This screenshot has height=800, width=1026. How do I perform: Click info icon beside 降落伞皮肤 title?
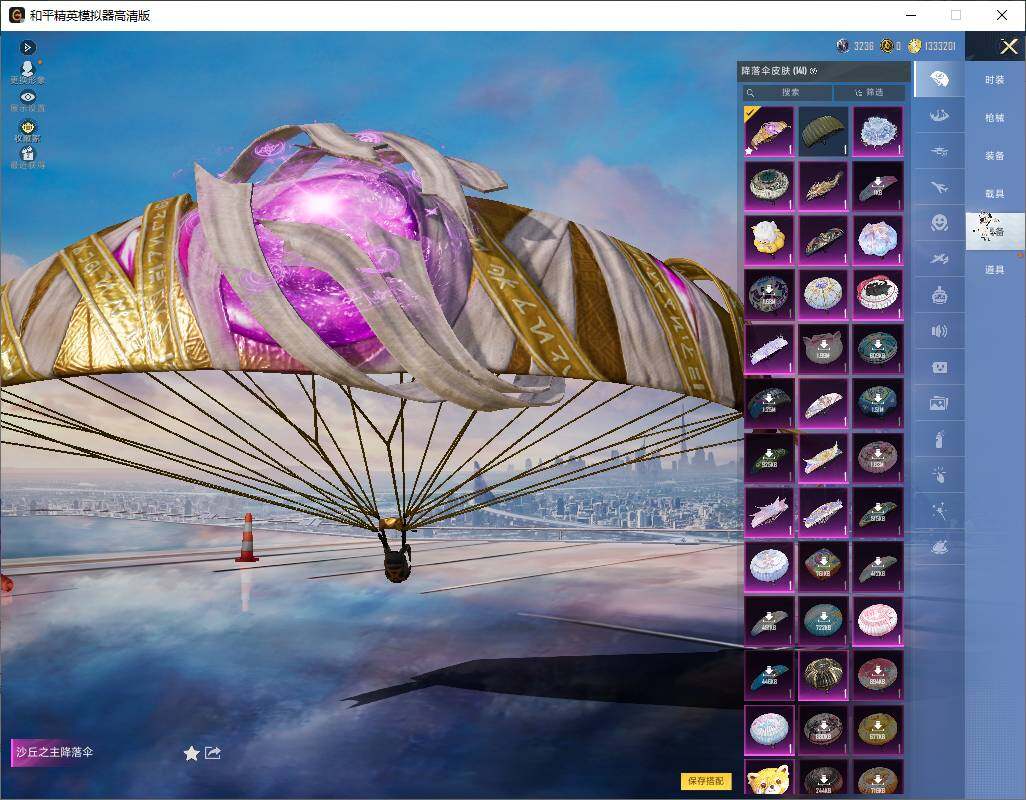coord(814,71)
